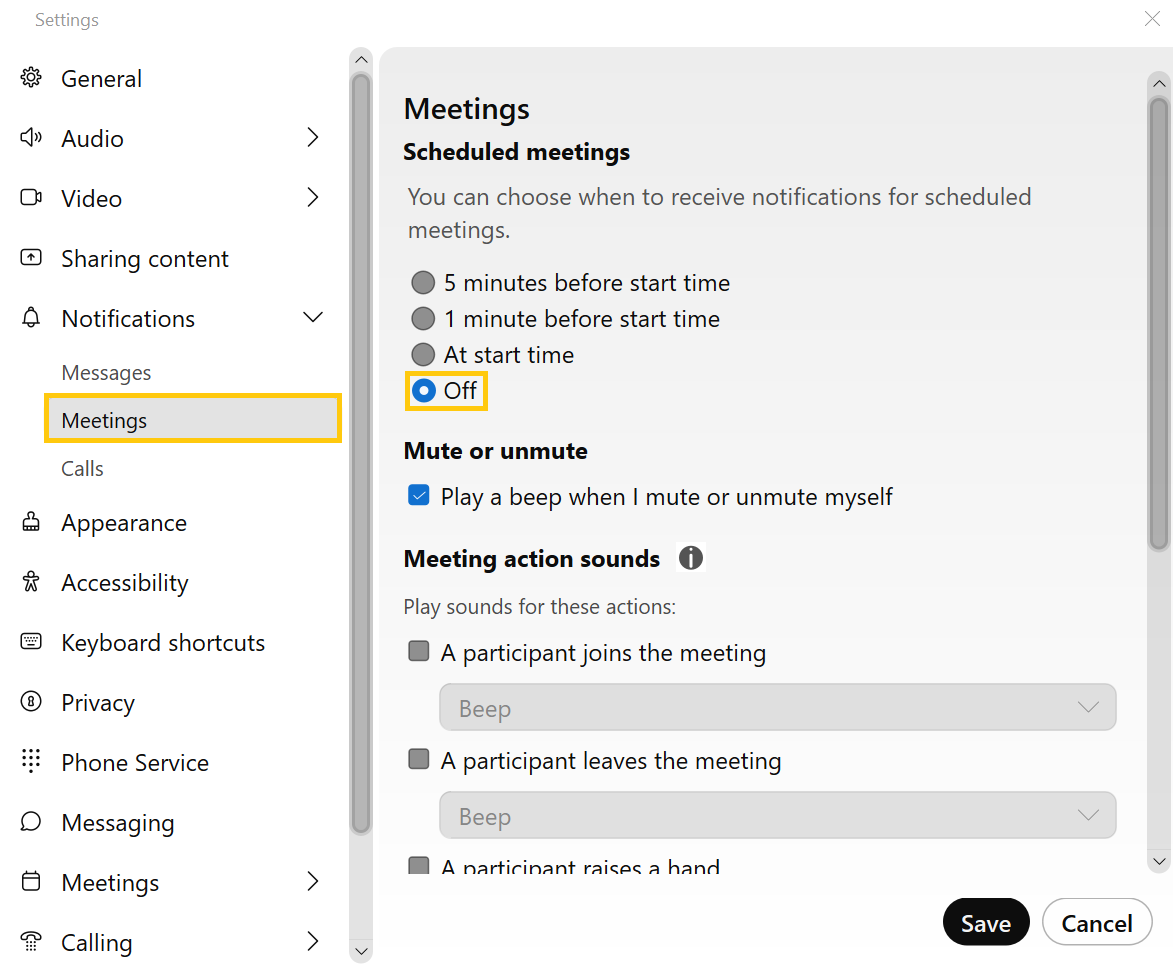Click the Appearance paintbrush icon
1173x964 pixels.
click(x=31, y=522)
